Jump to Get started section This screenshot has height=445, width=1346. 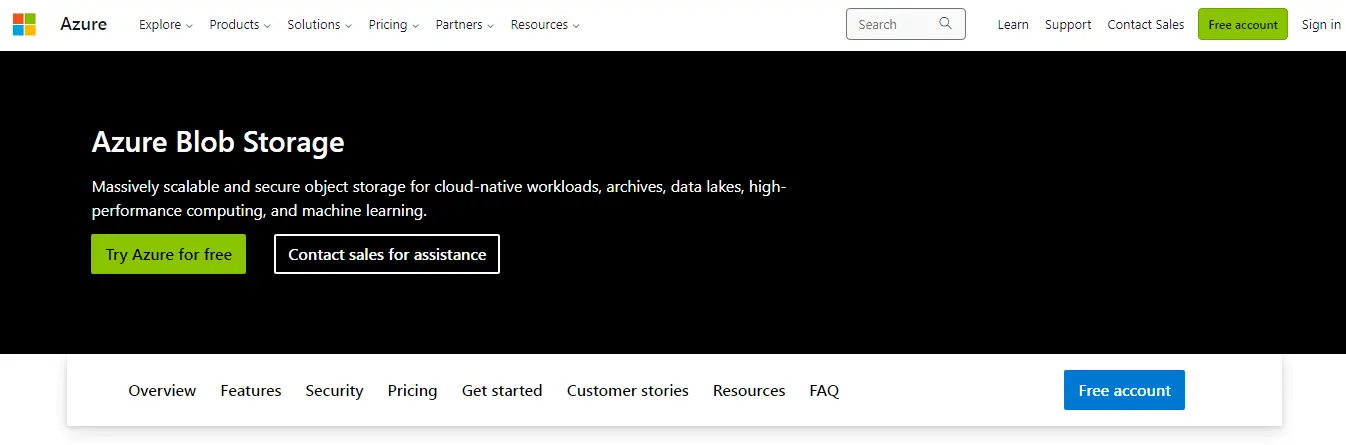pyautogui.click(x=502, y=390)
